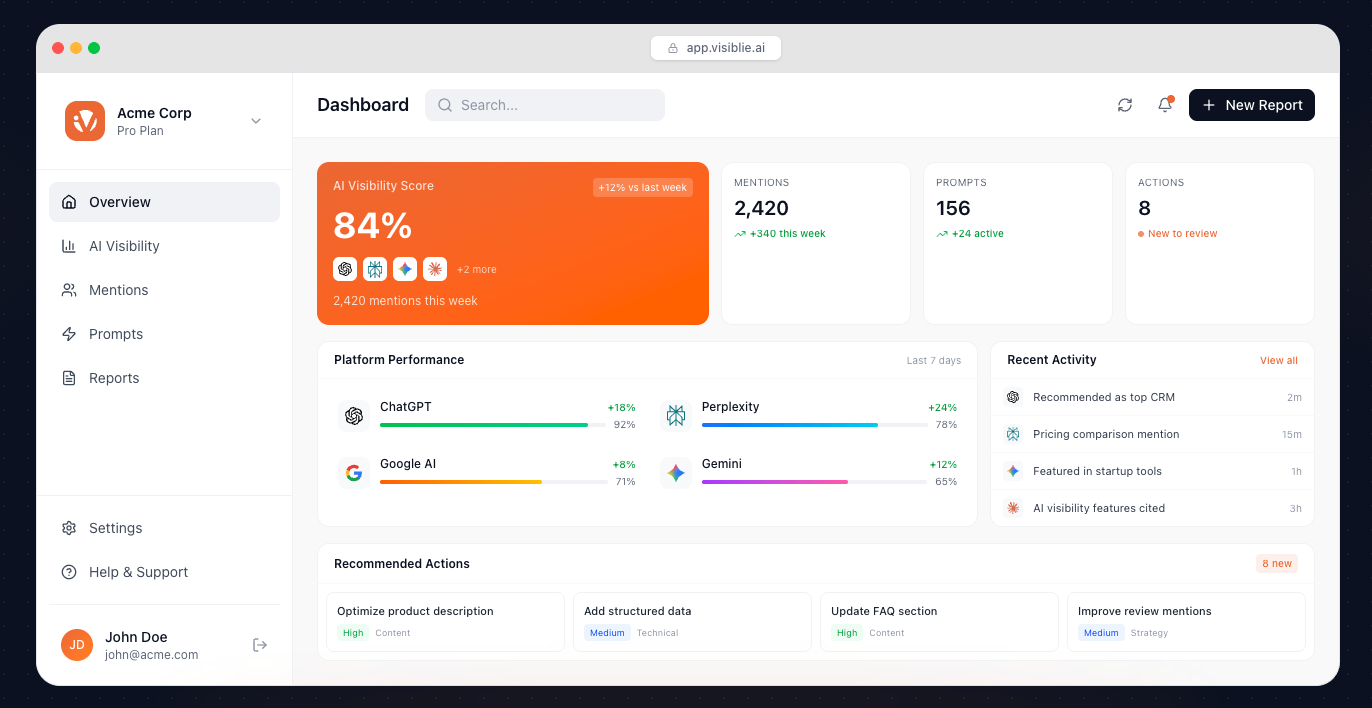Viewport: 1372px width, 708px height.
Task: Click the ChatGPT icon in Platform Performance
Action: tap(353, 416)
